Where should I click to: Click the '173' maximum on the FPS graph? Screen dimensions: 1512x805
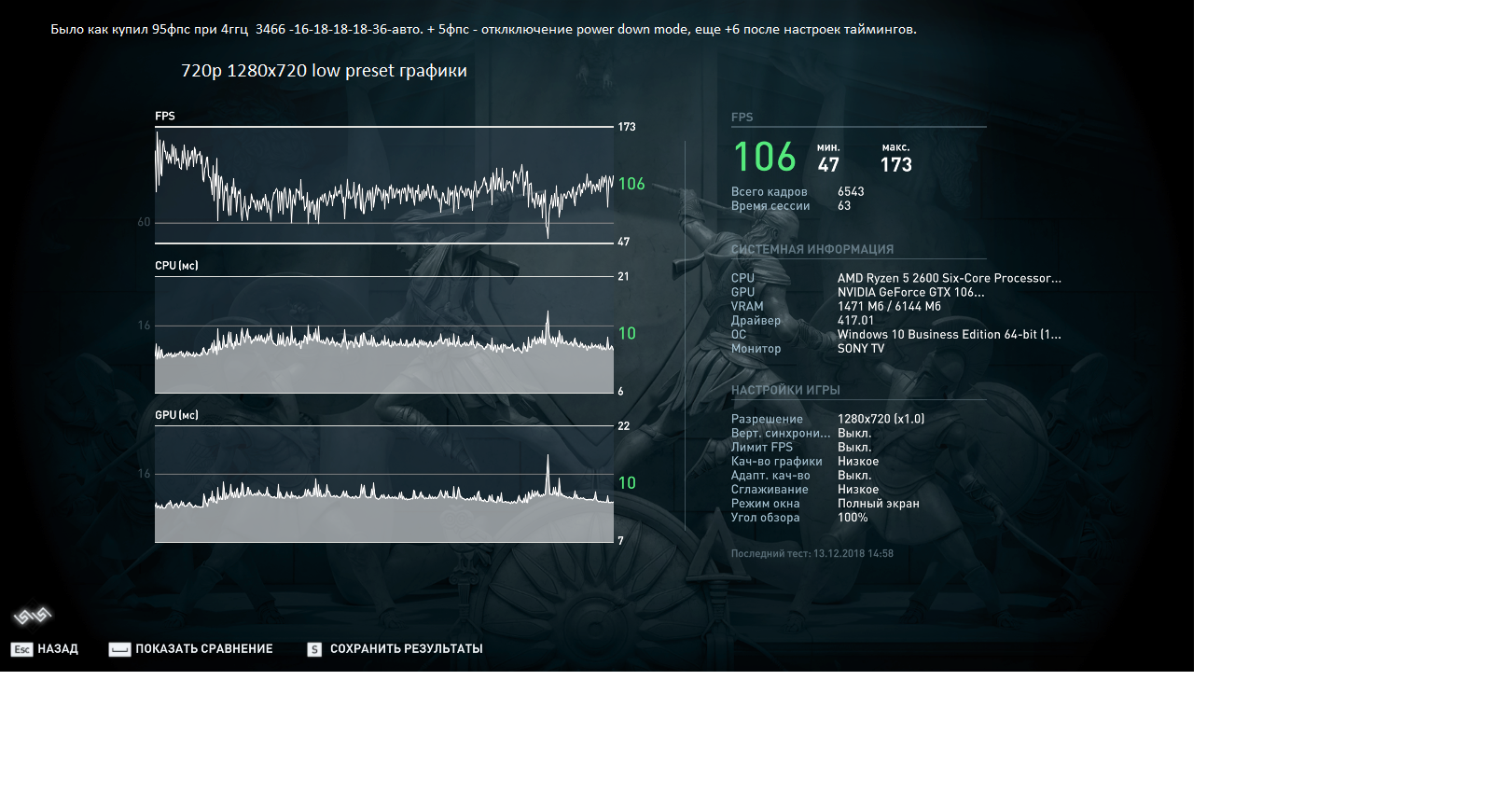(627, 127)
